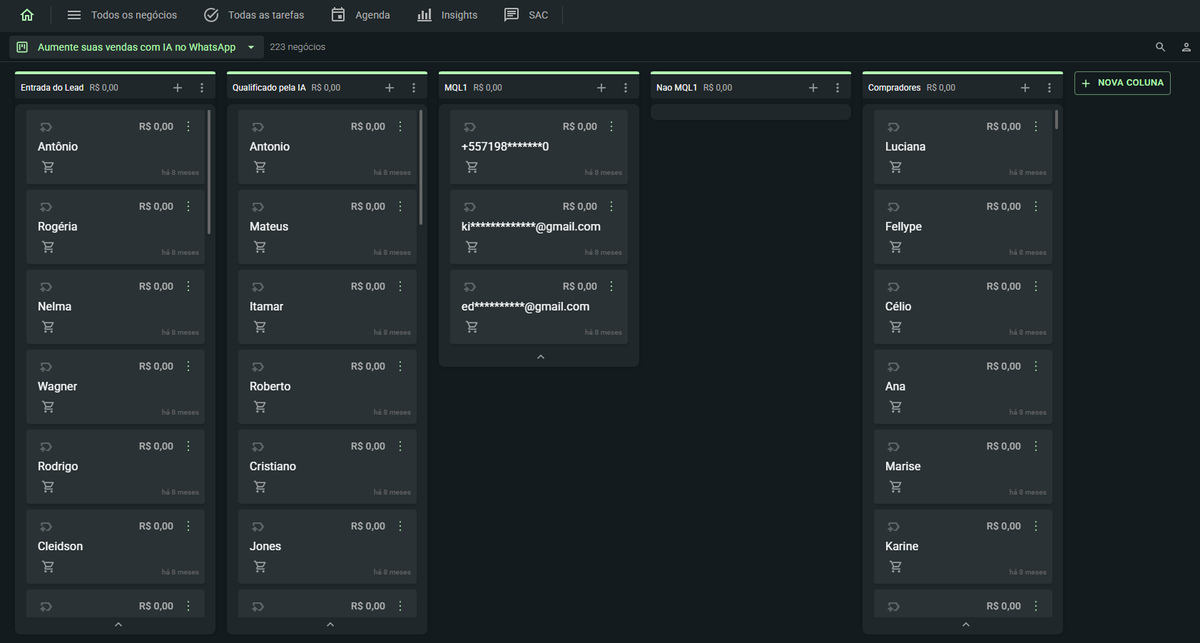Open Agenda via its calendar icon
The image size is (1200, 643).
337,14
